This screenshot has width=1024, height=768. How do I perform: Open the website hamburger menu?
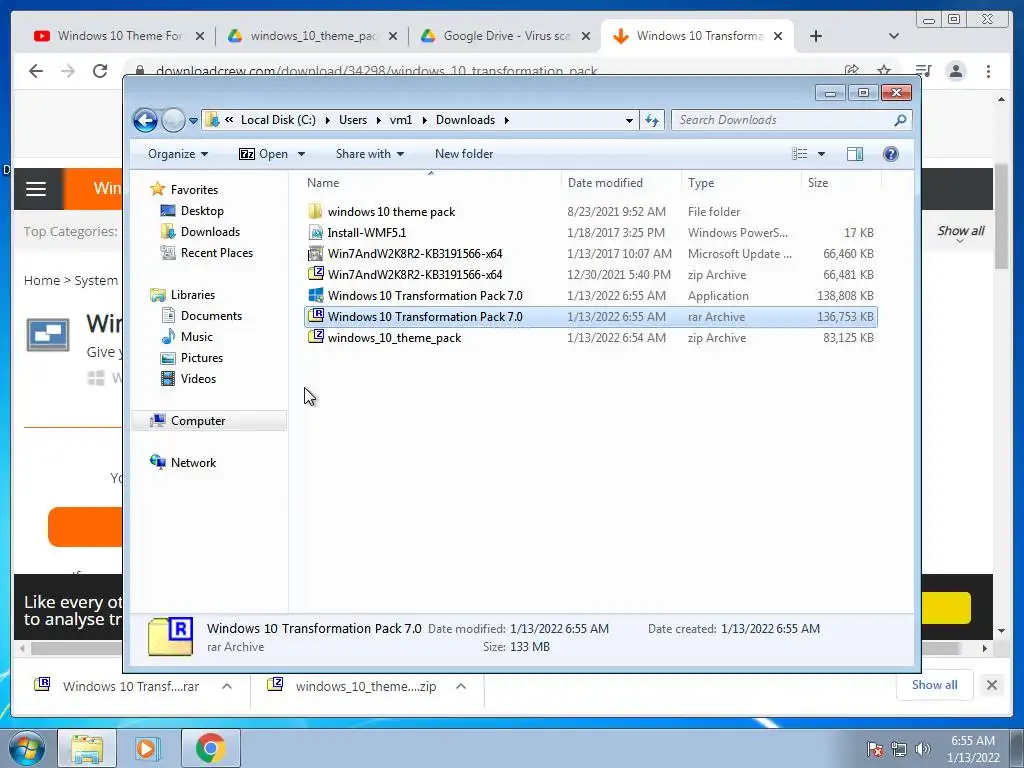click(36, 189)
